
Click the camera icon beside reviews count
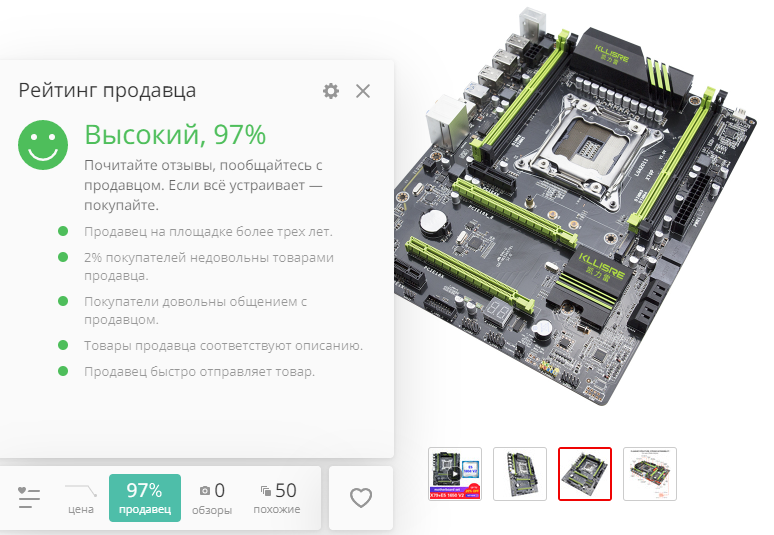pos(204,491)
